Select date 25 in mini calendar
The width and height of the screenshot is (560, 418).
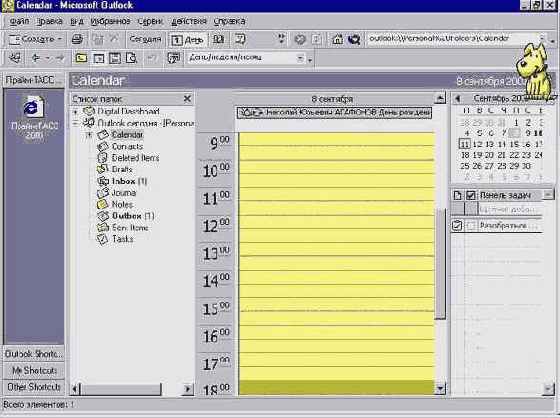[465, 166]
